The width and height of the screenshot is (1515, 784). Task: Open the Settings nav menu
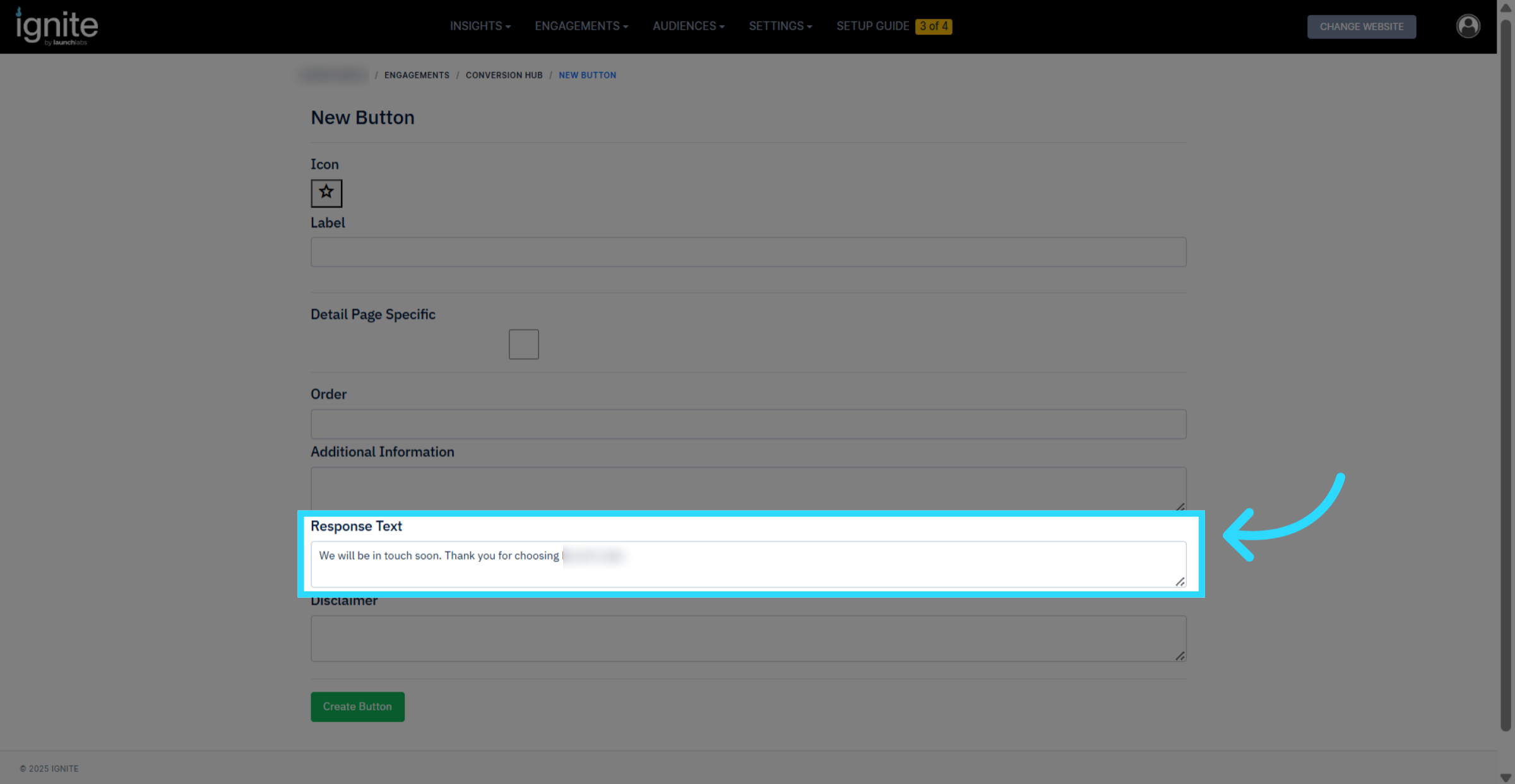click(780, 26)
